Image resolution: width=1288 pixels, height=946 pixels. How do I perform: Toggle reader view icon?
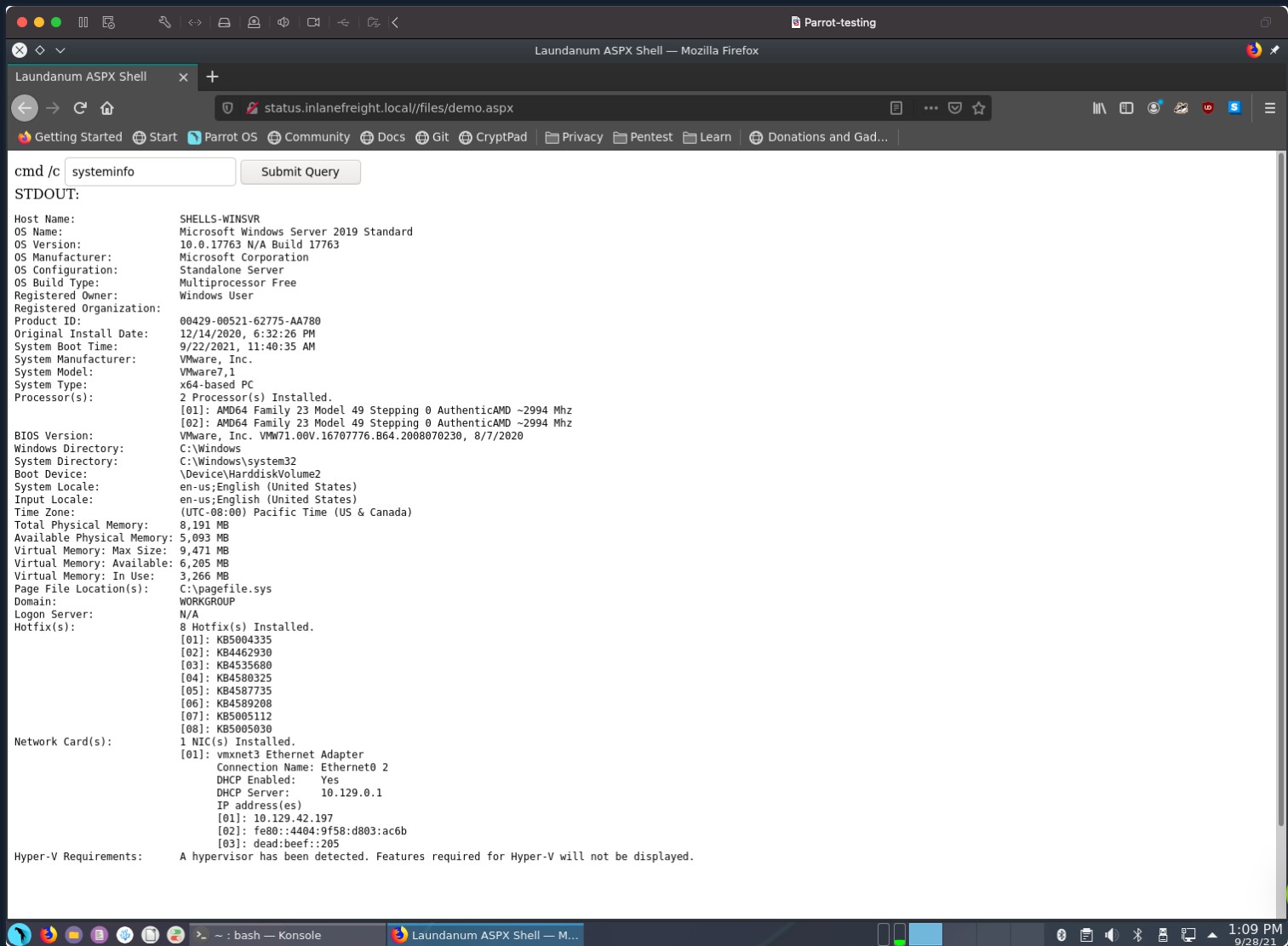tap(896, 108)
